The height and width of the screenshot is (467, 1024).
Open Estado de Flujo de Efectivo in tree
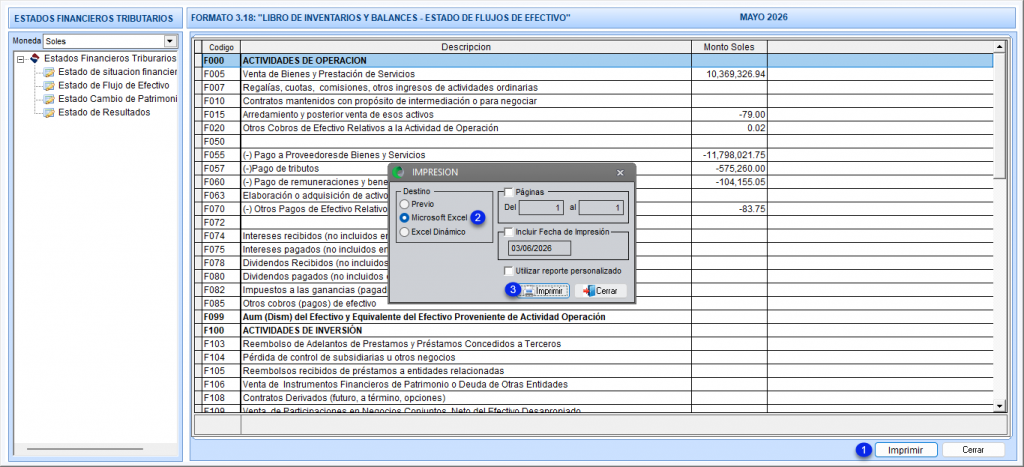coord(114,86)
